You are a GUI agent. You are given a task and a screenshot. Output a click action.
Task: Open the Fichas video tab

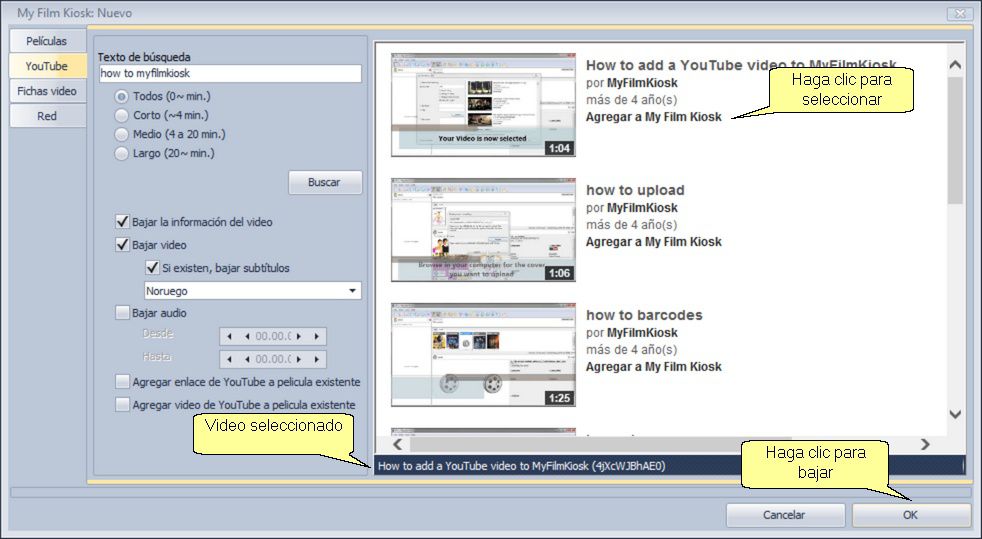[x=47, y=91]
